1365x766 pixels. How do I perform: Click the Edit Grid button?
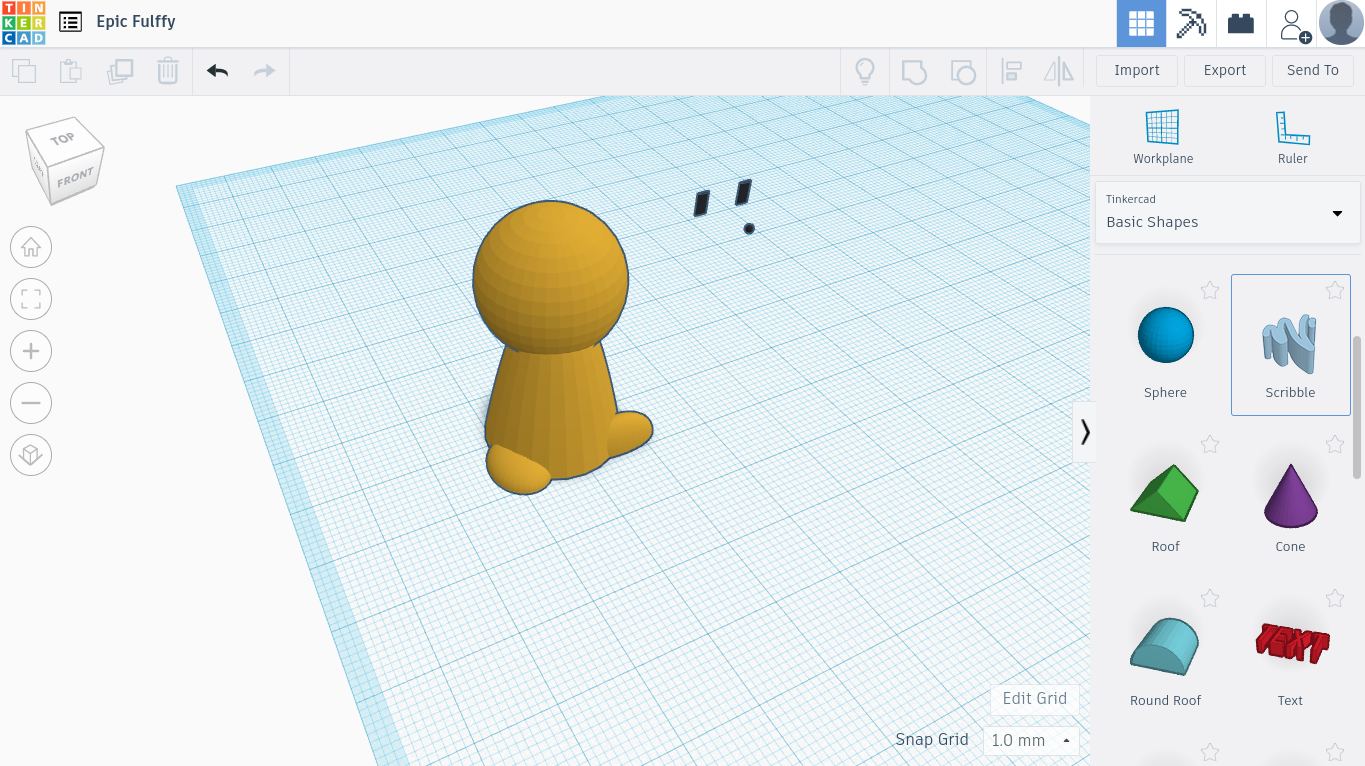(1035, 698)
